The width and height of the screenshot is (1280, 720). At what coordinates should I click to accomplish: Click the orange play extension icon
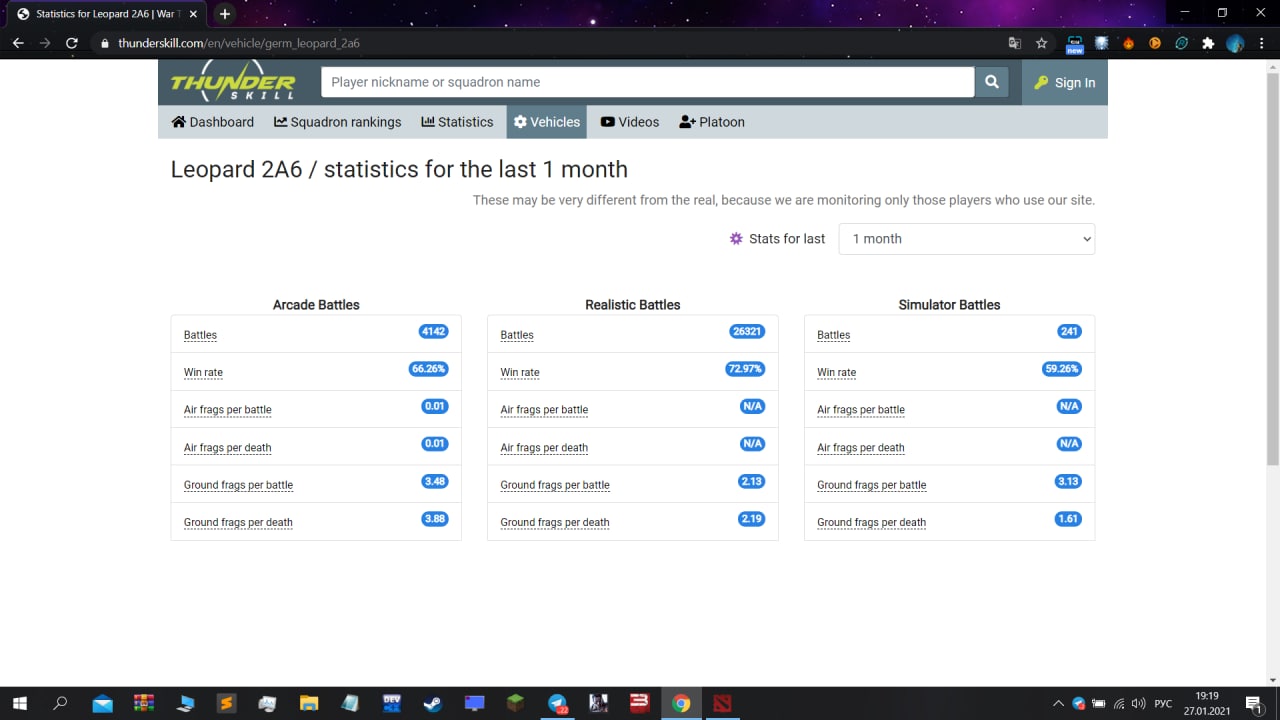[x=1154, y=43]
